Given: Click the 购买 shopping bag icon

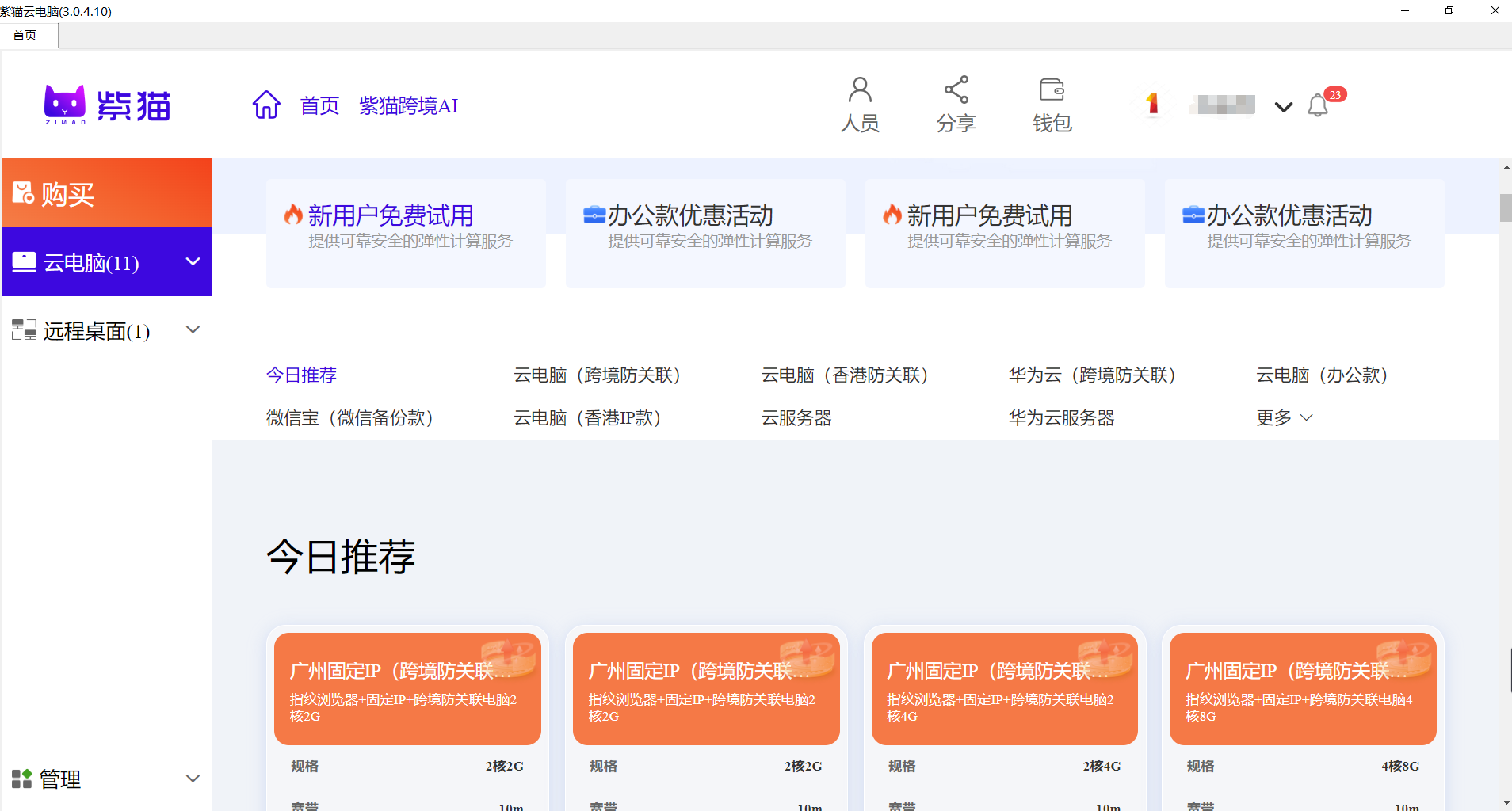Looking at the screenshot, I should point(23,192).
